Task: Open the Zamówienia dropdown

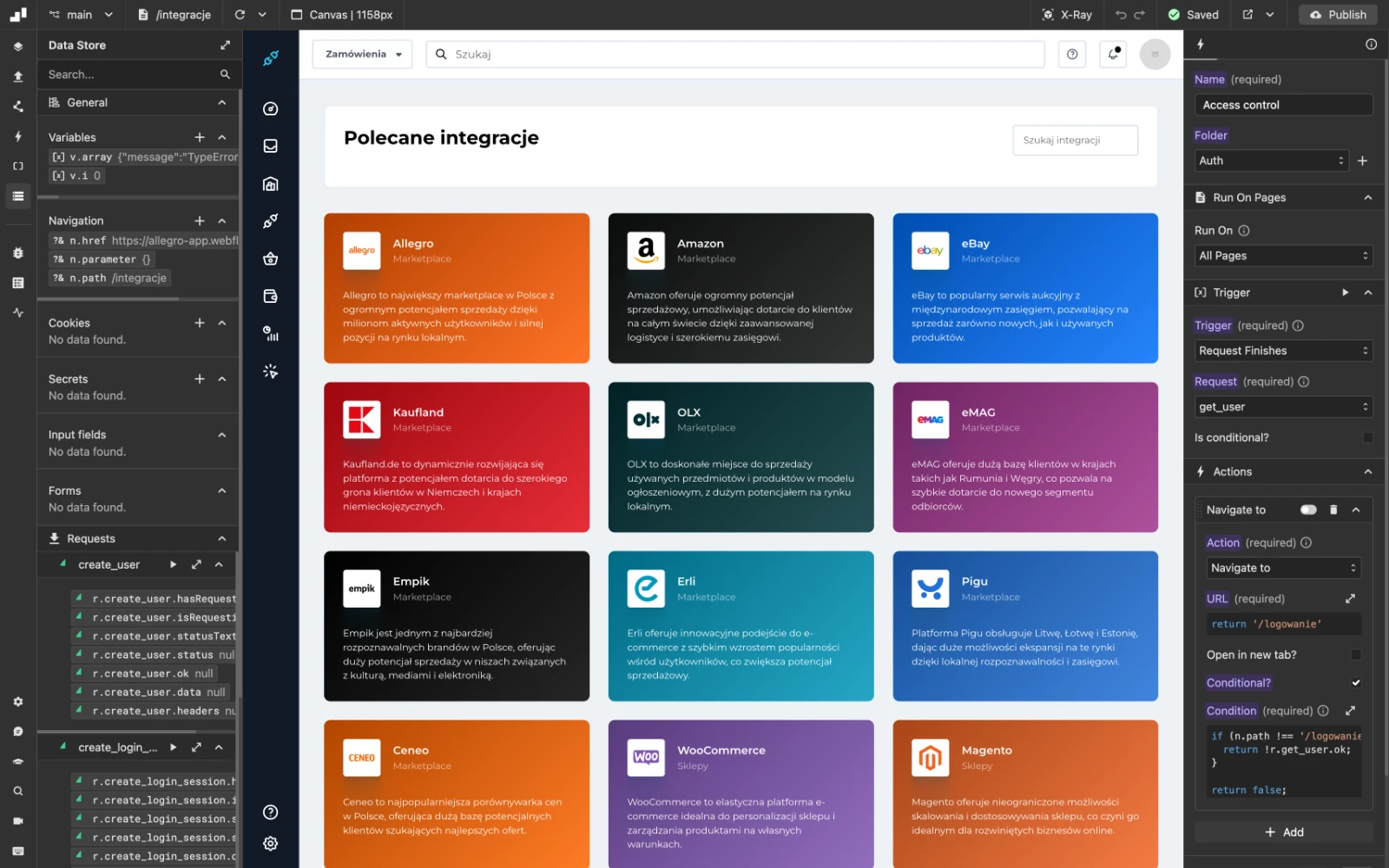Action: 363,54
